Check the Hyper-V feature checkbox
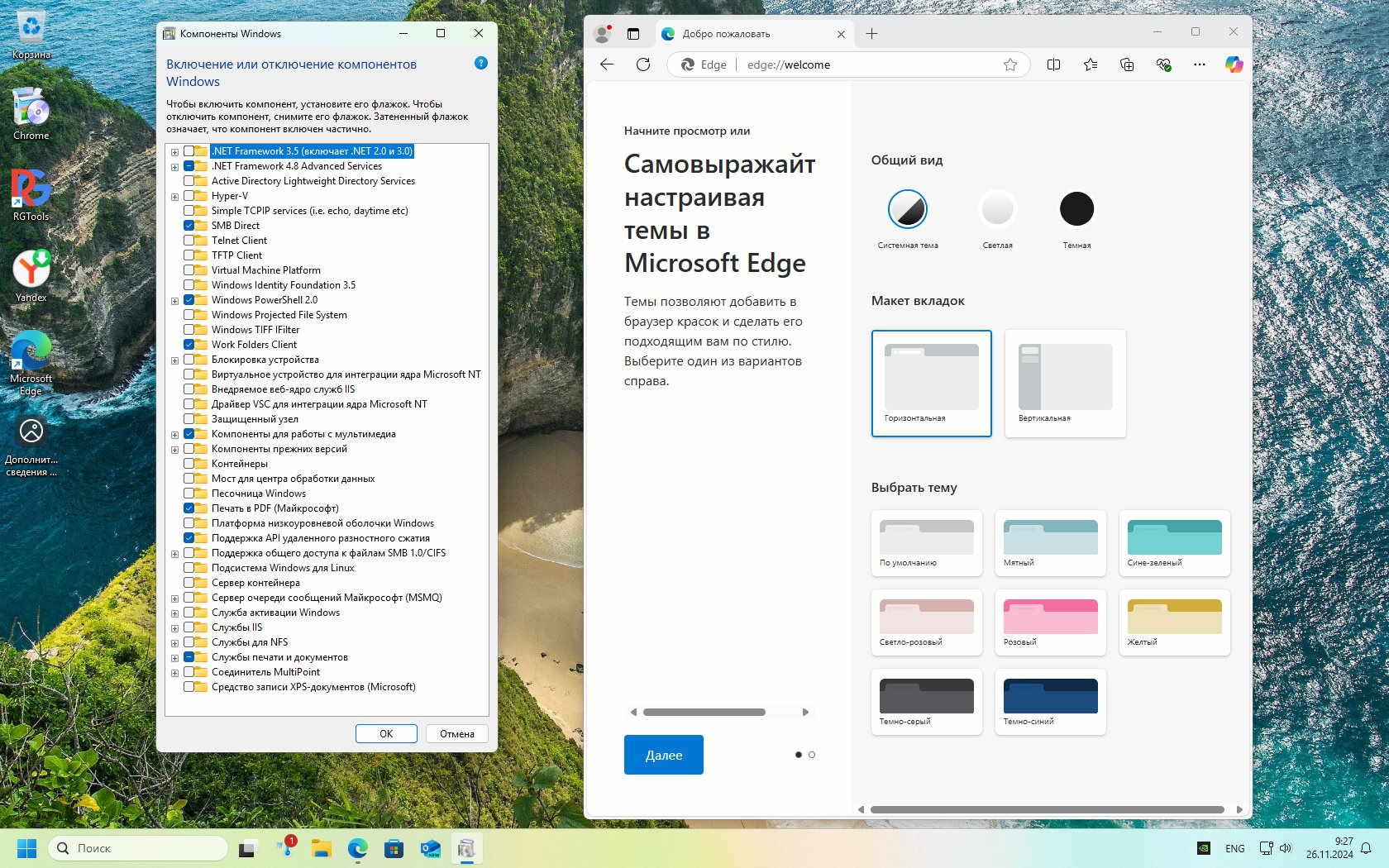The height and width of the screenshot is (868, 1389). (x=189, y=196)
